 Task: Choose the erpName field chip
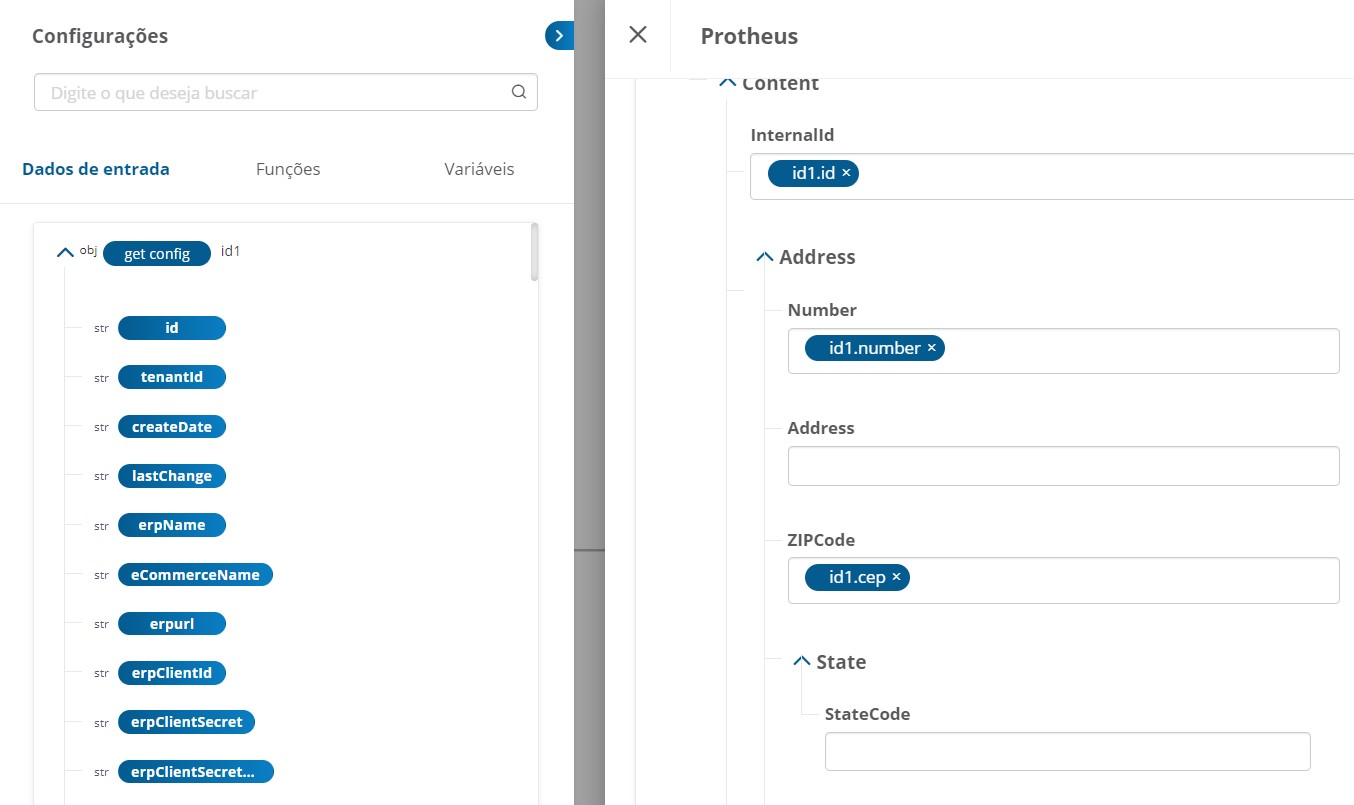point(172,525)
